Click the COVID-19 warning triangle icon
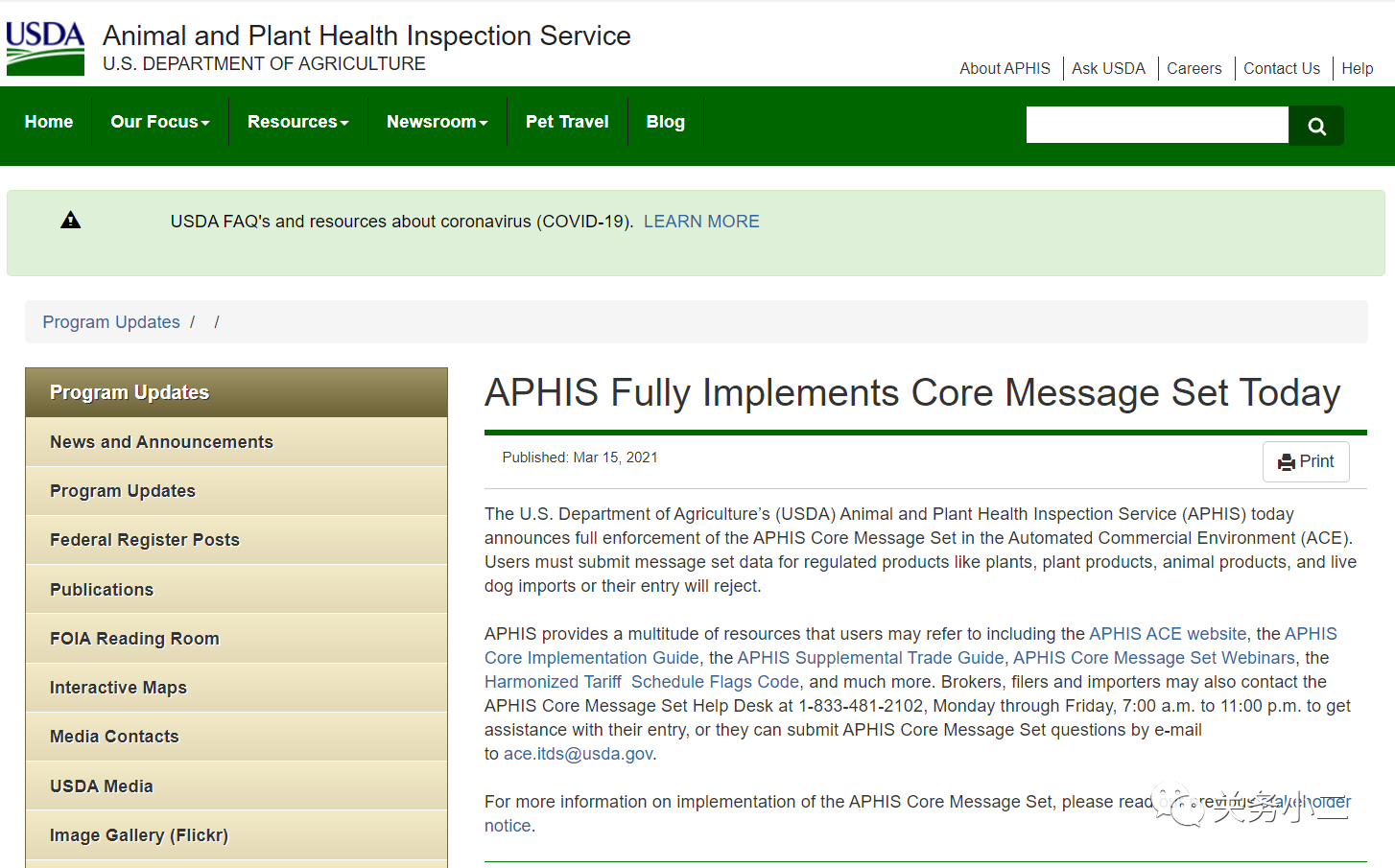The image size is (1395, 868). click(71, 221)
